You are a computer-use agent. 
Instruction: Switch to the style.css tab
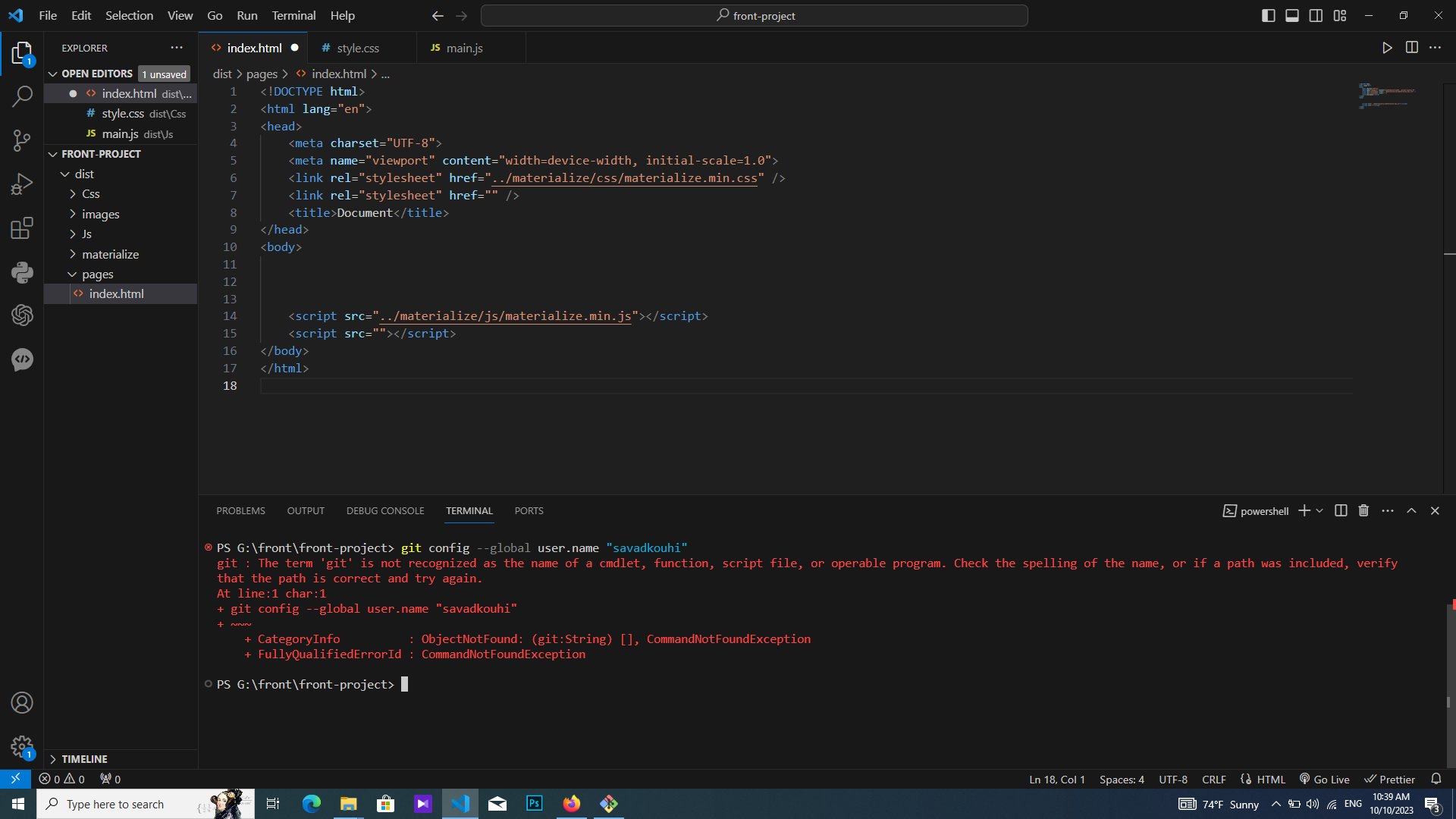click(x=358, y=48)
